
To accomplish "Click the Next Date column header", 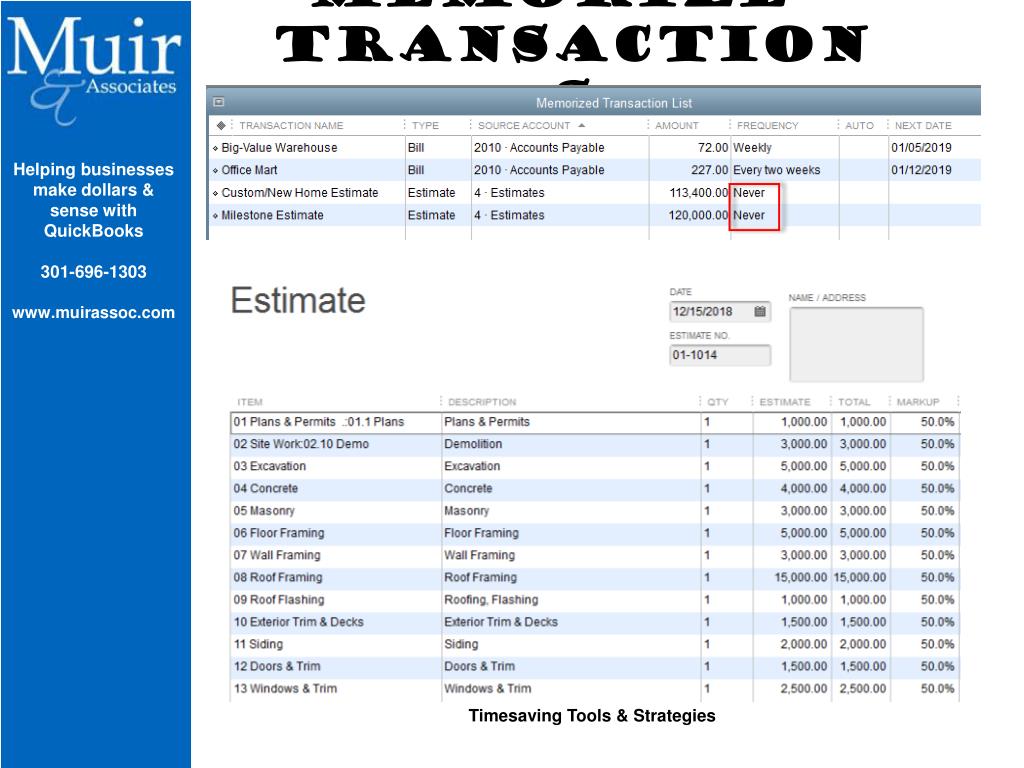I will tap(923, 125).
